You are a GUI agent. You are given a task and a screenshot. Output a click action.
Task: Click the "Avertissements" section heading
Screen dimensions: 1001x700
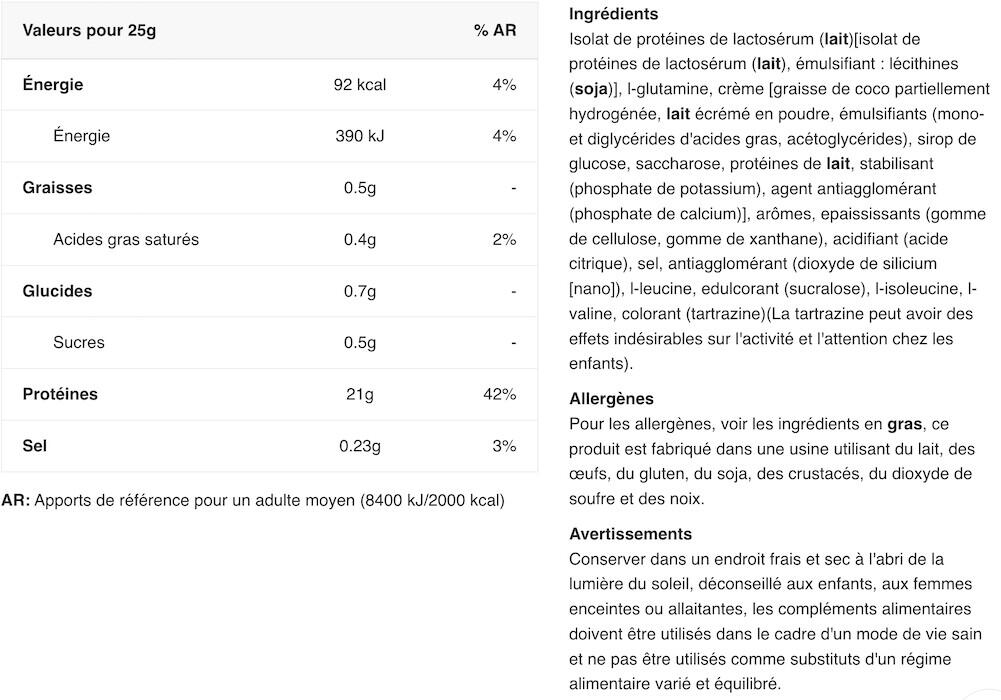(x=630, y=534)
